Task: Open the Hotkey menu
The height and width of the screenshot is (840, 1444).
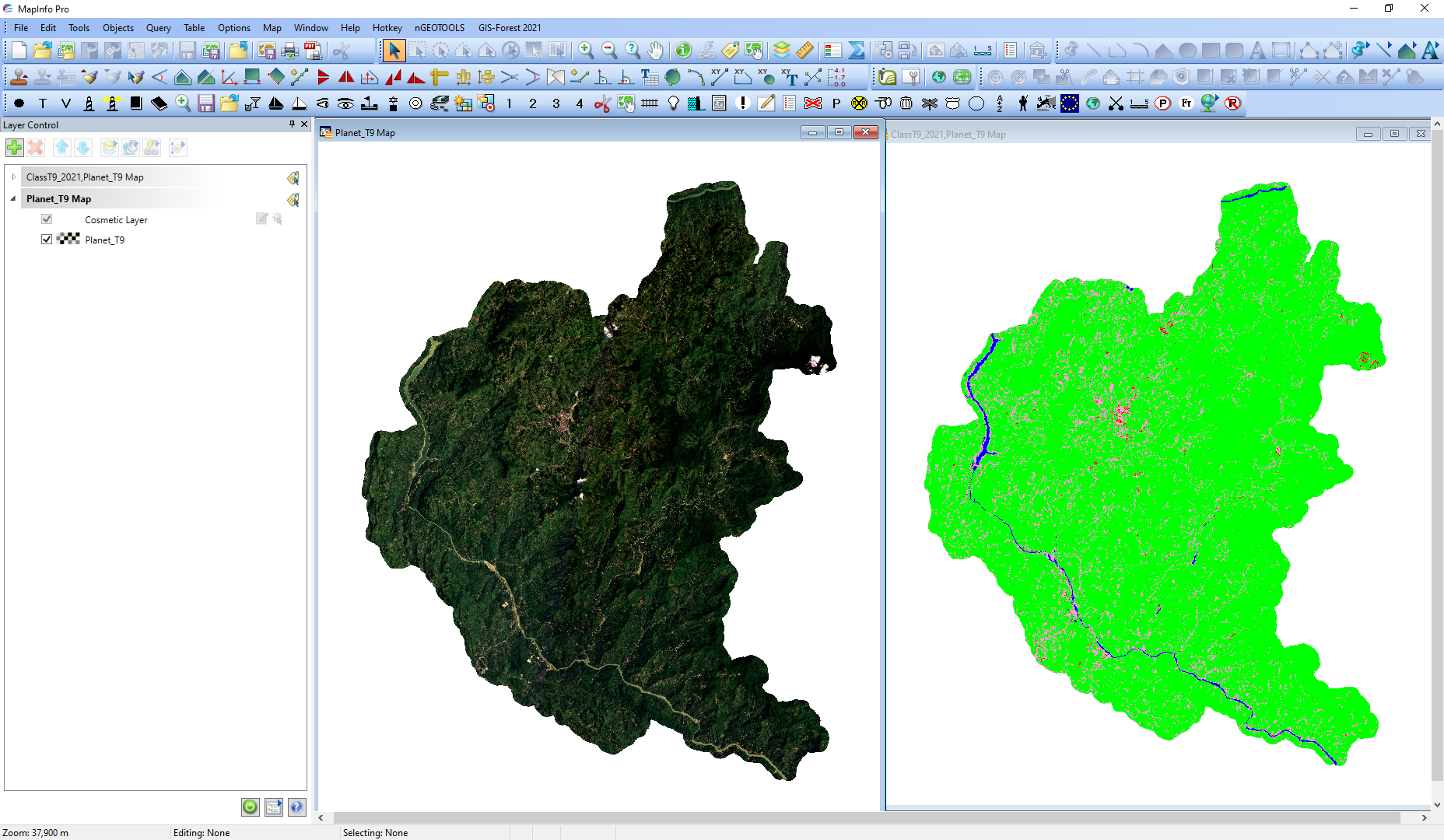Action: tap(387, 27)
